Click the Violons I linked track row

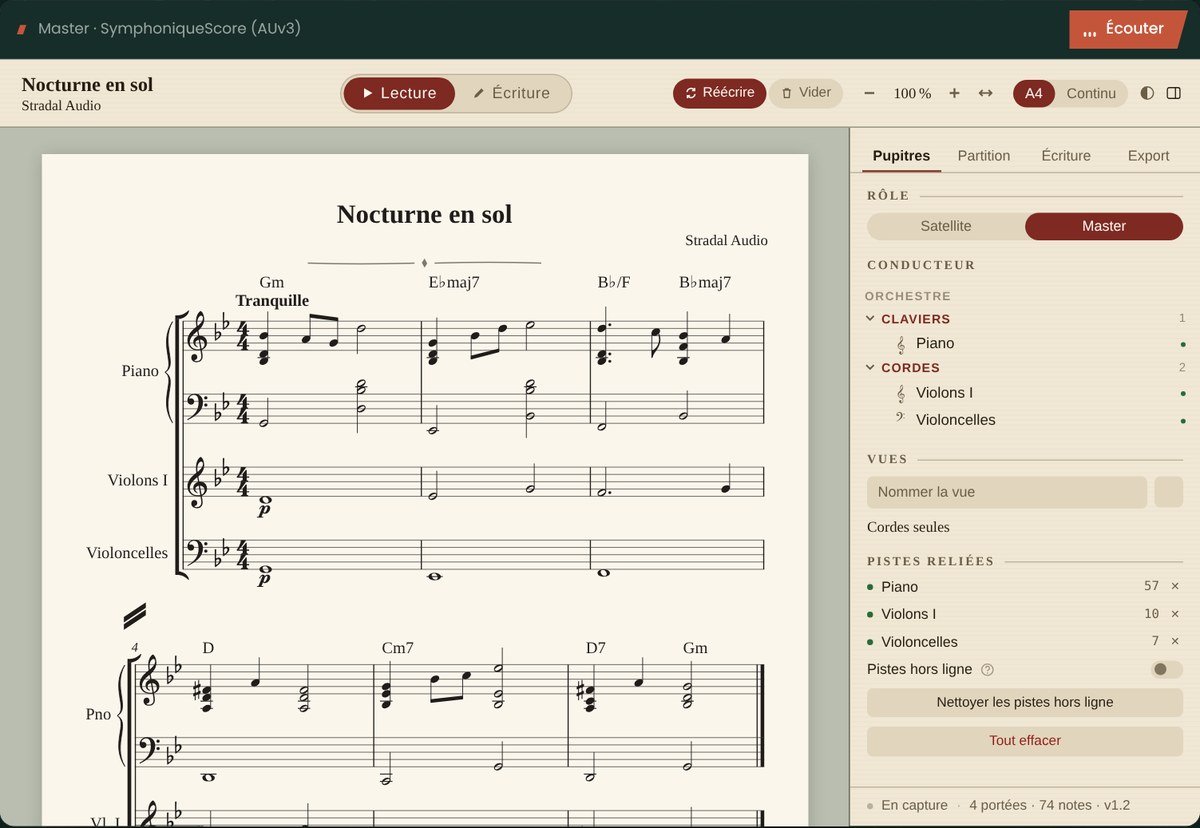tap(1025, 614)
